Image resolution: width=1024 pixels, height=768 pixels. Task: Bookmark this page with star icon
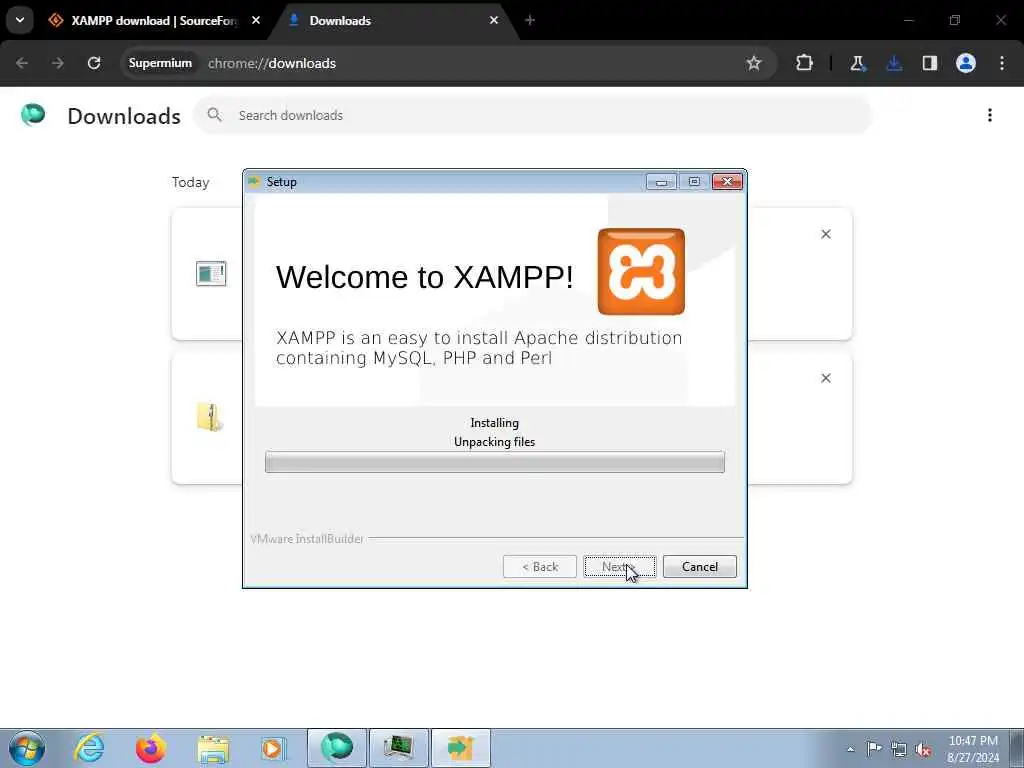[754, 63]
